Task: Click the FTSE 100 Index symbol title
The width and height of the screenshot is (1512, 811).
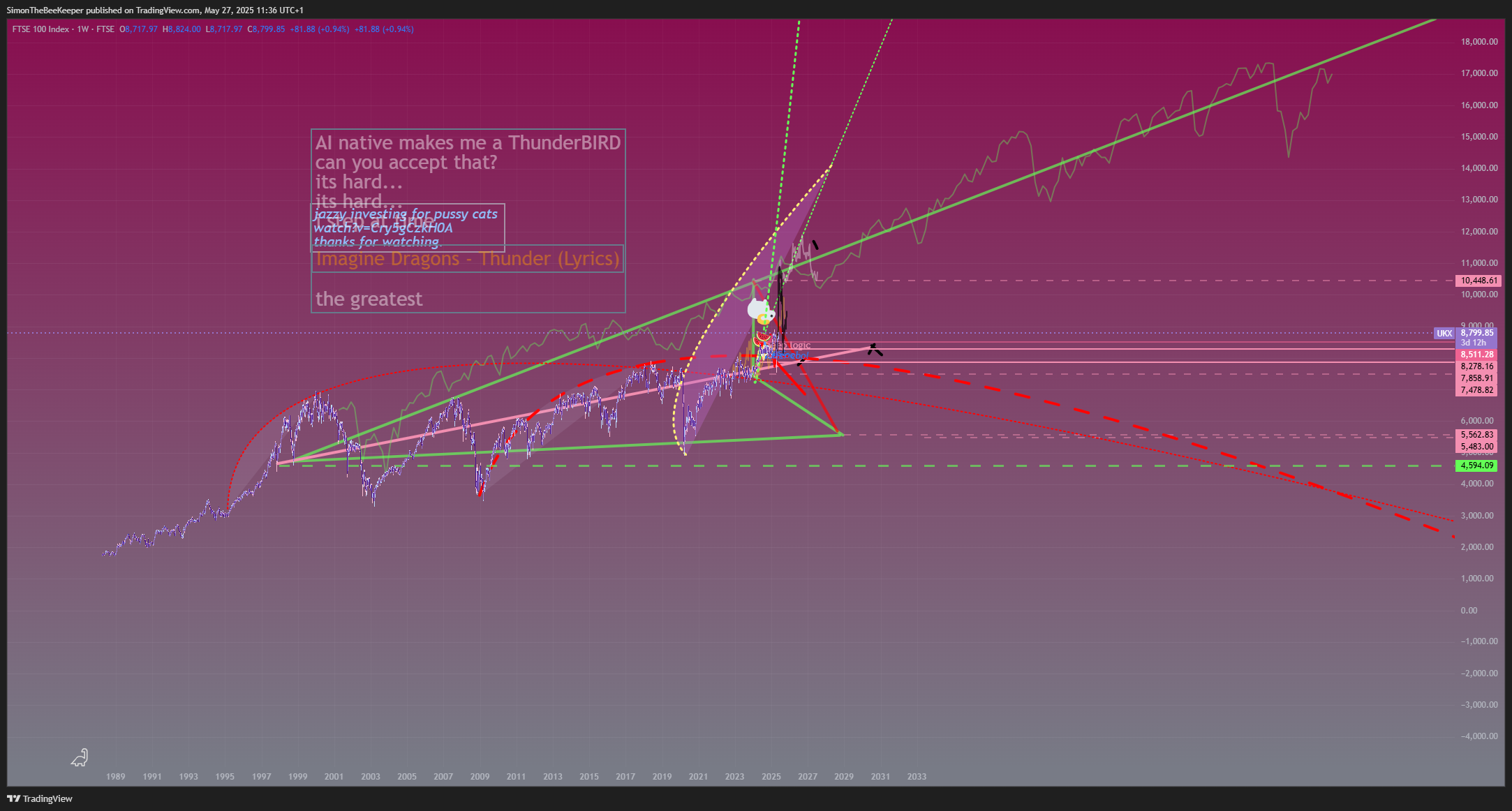Action: tap(40, 29)
